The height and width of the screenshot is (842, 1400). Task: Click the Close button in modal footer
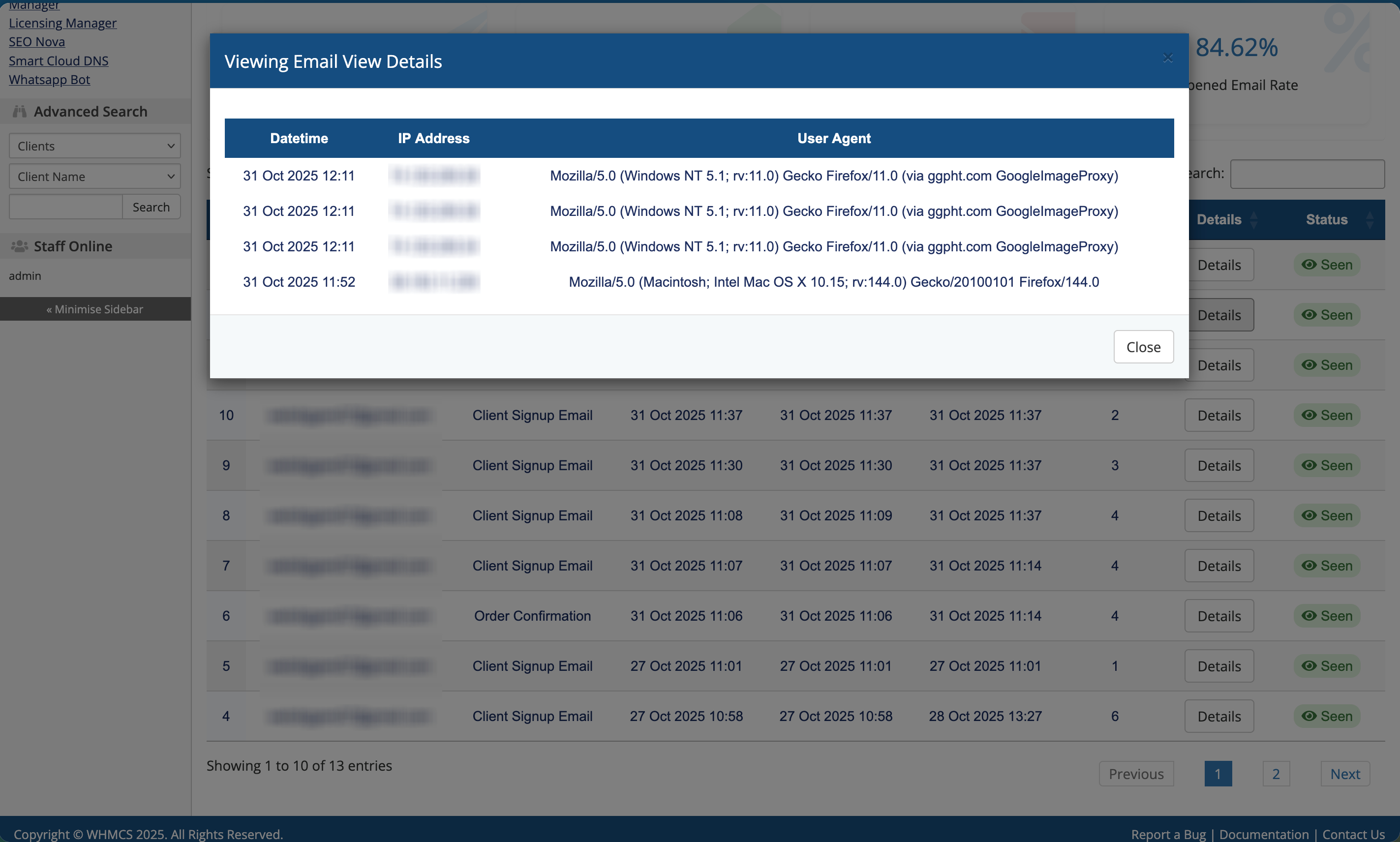[x=1143, y=347]
